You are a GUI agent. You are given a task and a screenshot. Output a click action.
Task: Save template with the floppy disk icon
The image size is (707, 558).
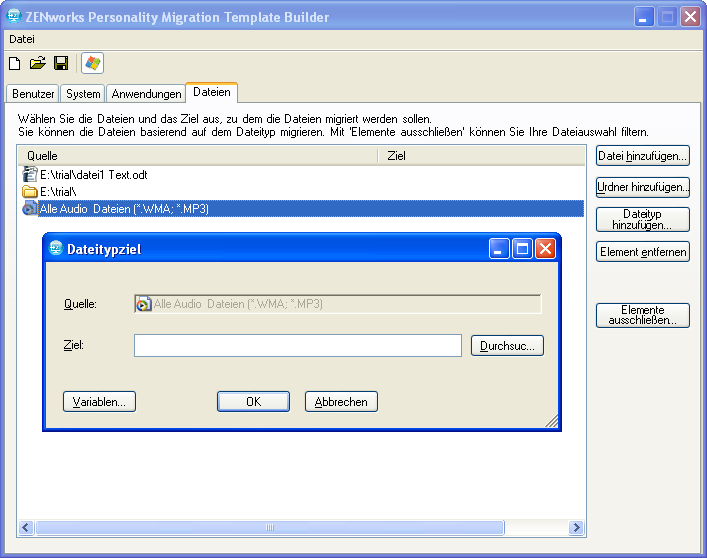[61, 63]
